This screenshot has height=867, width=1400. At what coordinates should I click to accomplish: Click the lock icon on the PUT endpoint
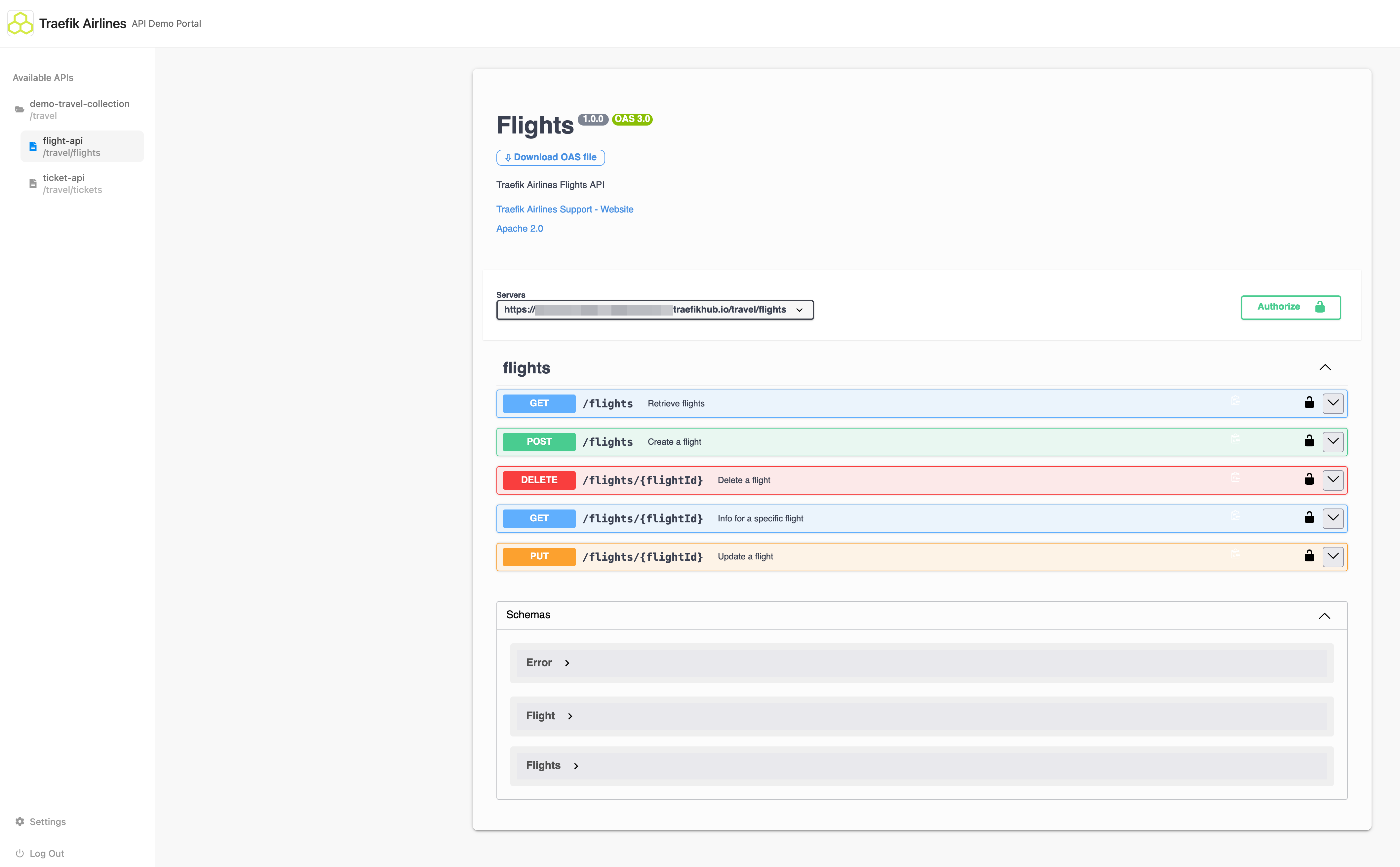1309,555
